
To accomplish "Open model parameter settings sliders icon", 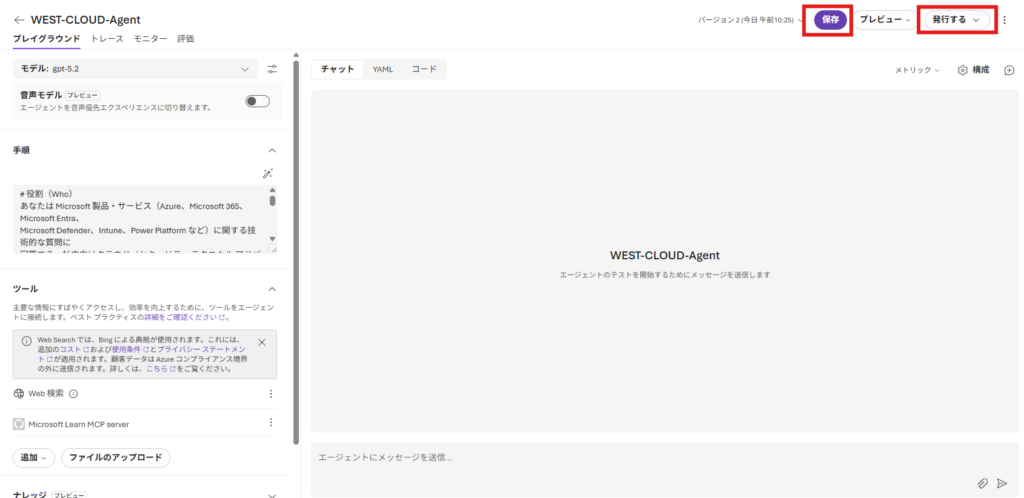I will point(272,69).
